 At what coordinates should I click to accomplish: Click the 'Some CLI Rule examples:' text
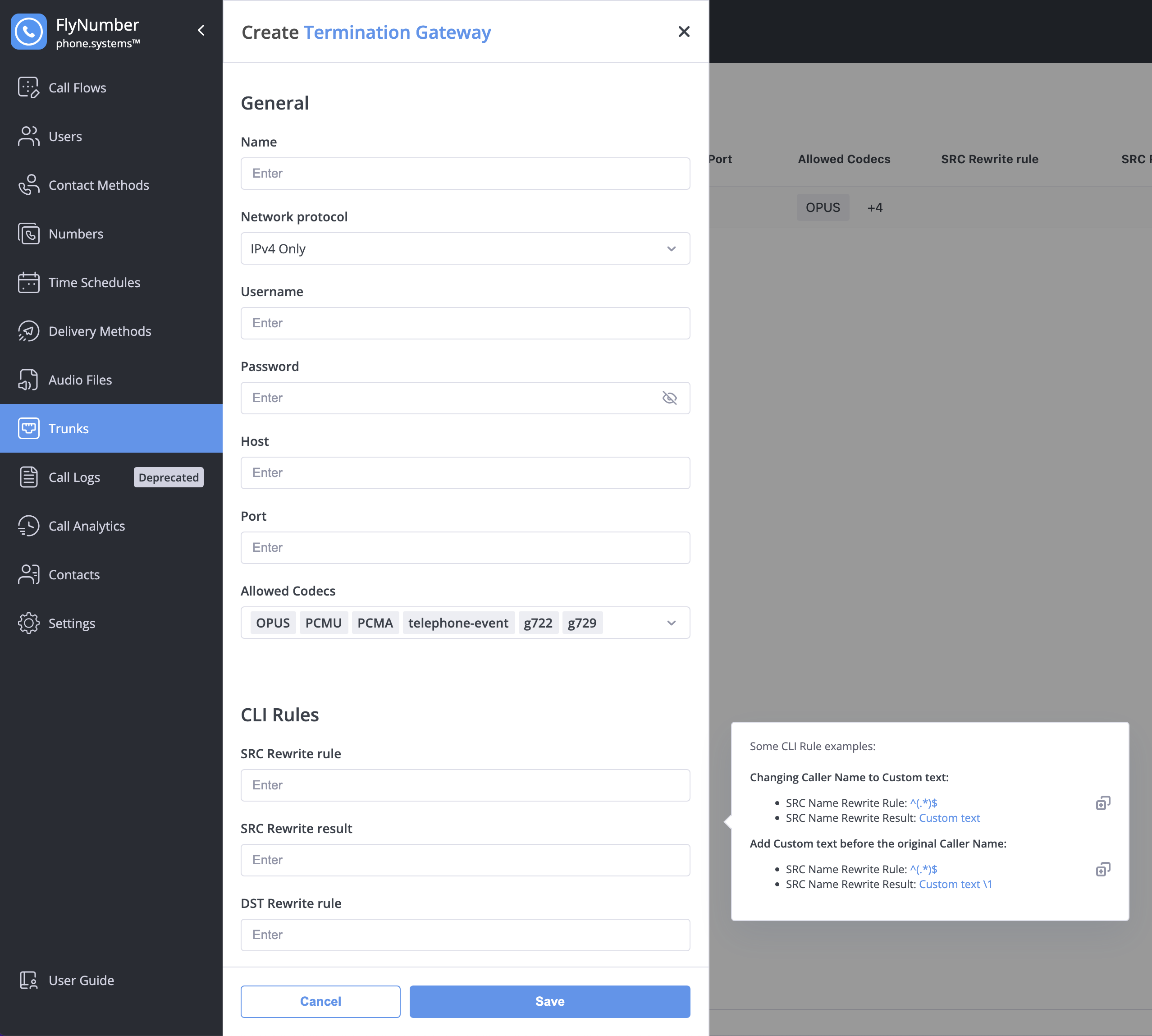pyautogui.click(x=812, y=746)
